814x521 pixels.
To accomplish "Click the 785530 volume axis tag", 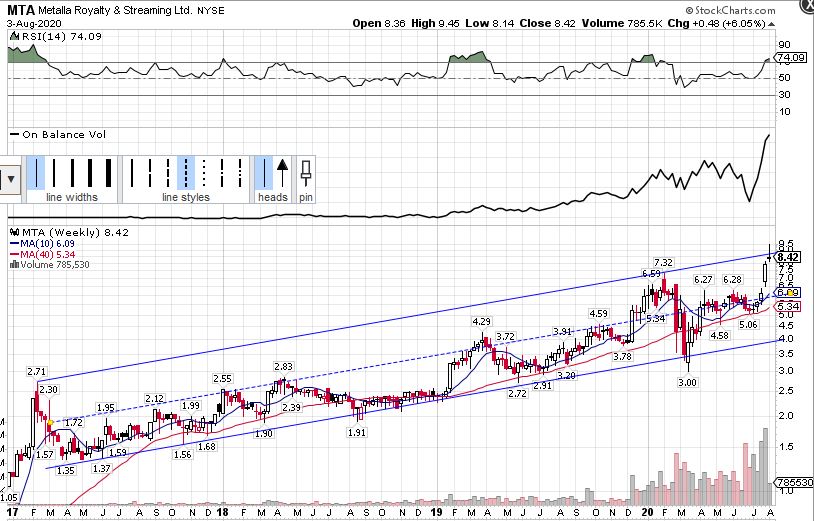I will pos(794,483).
